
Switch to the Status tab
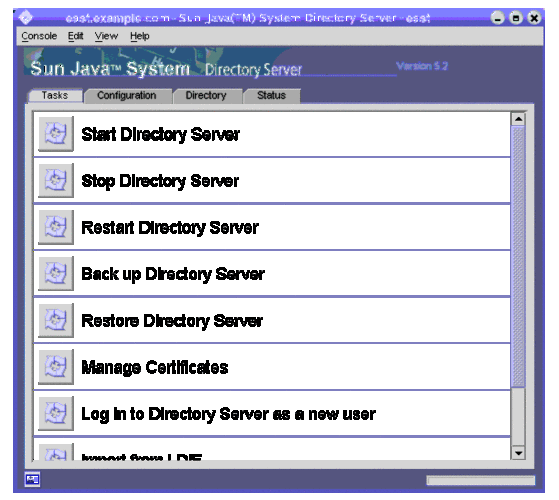point(272,96)
